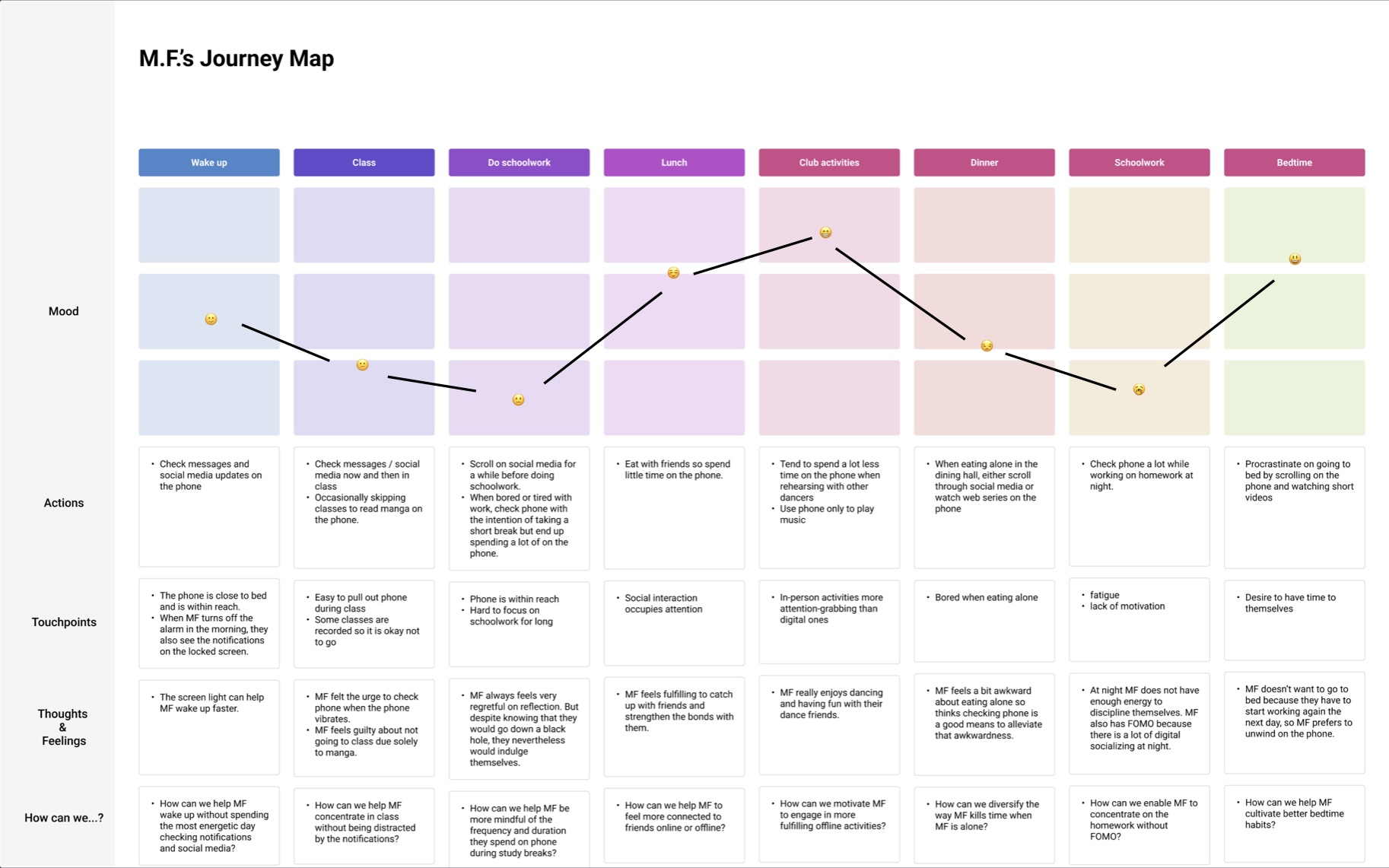Select the Touchpoints row label
The width and height of the screenshot is (1389, 868).
[64, 622]
